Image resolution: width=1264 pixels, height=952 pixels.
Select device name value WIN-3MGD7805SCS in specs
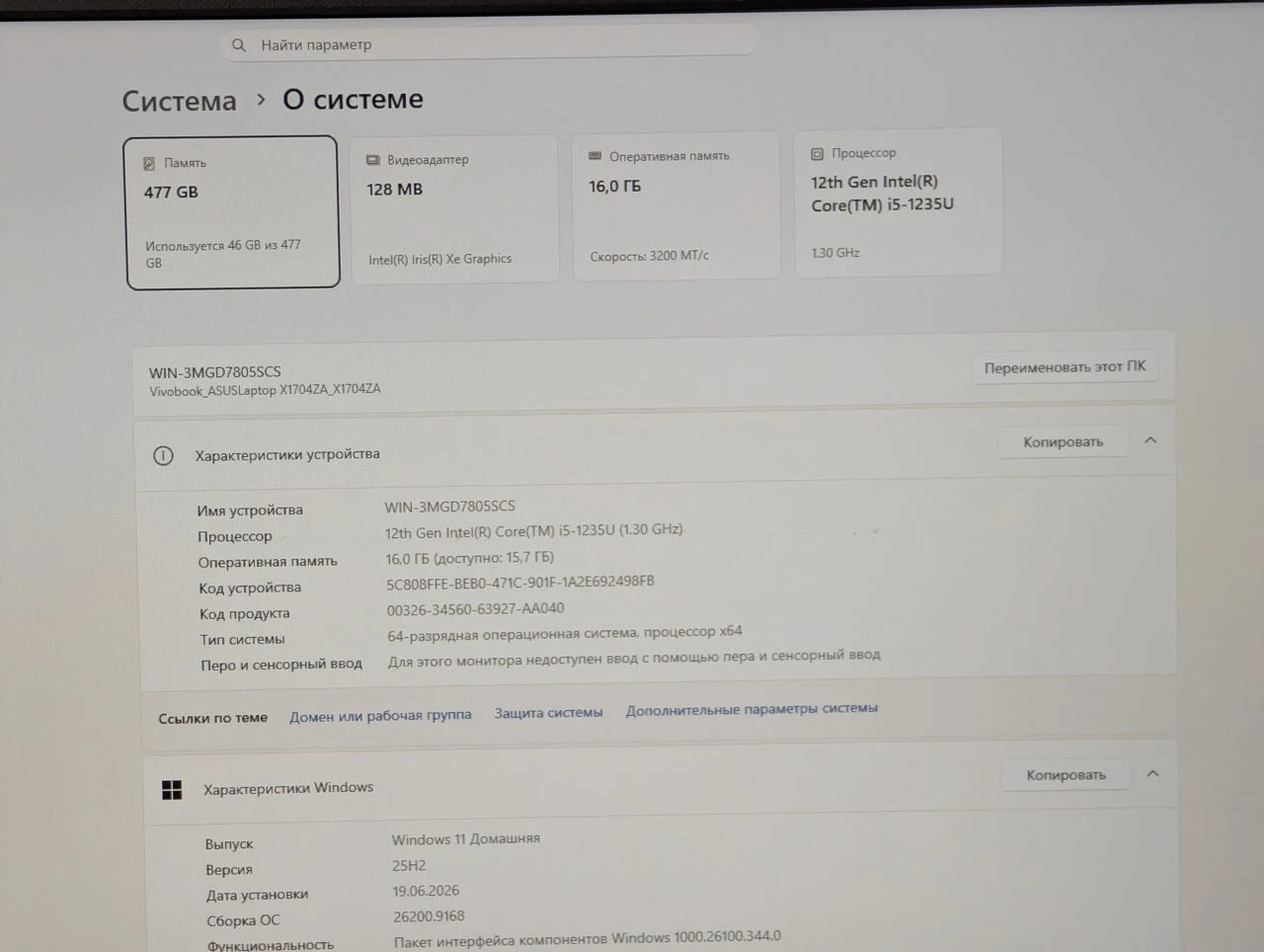449,507
